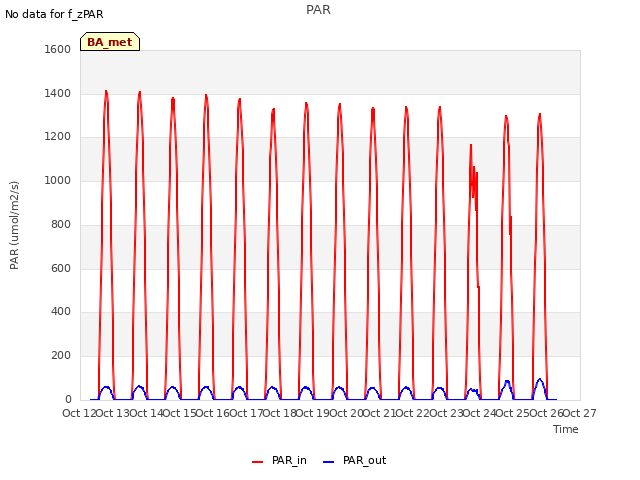640x480 pixels.
Task: Select the PAR chart title
Action: pos(318,9)
